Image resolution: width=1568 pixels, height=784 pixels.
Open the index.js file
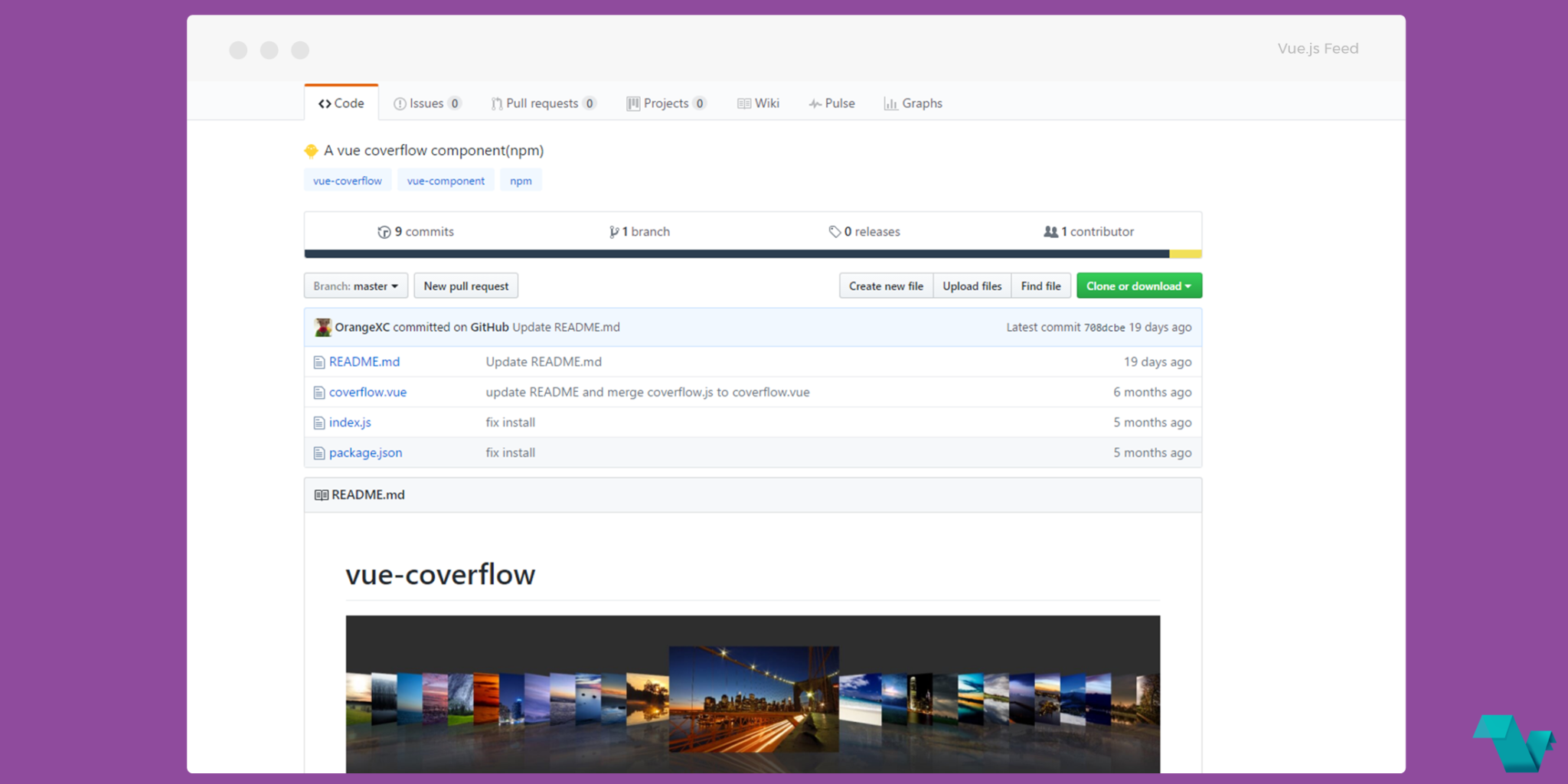pyautogui.click(x=350, y=422)
